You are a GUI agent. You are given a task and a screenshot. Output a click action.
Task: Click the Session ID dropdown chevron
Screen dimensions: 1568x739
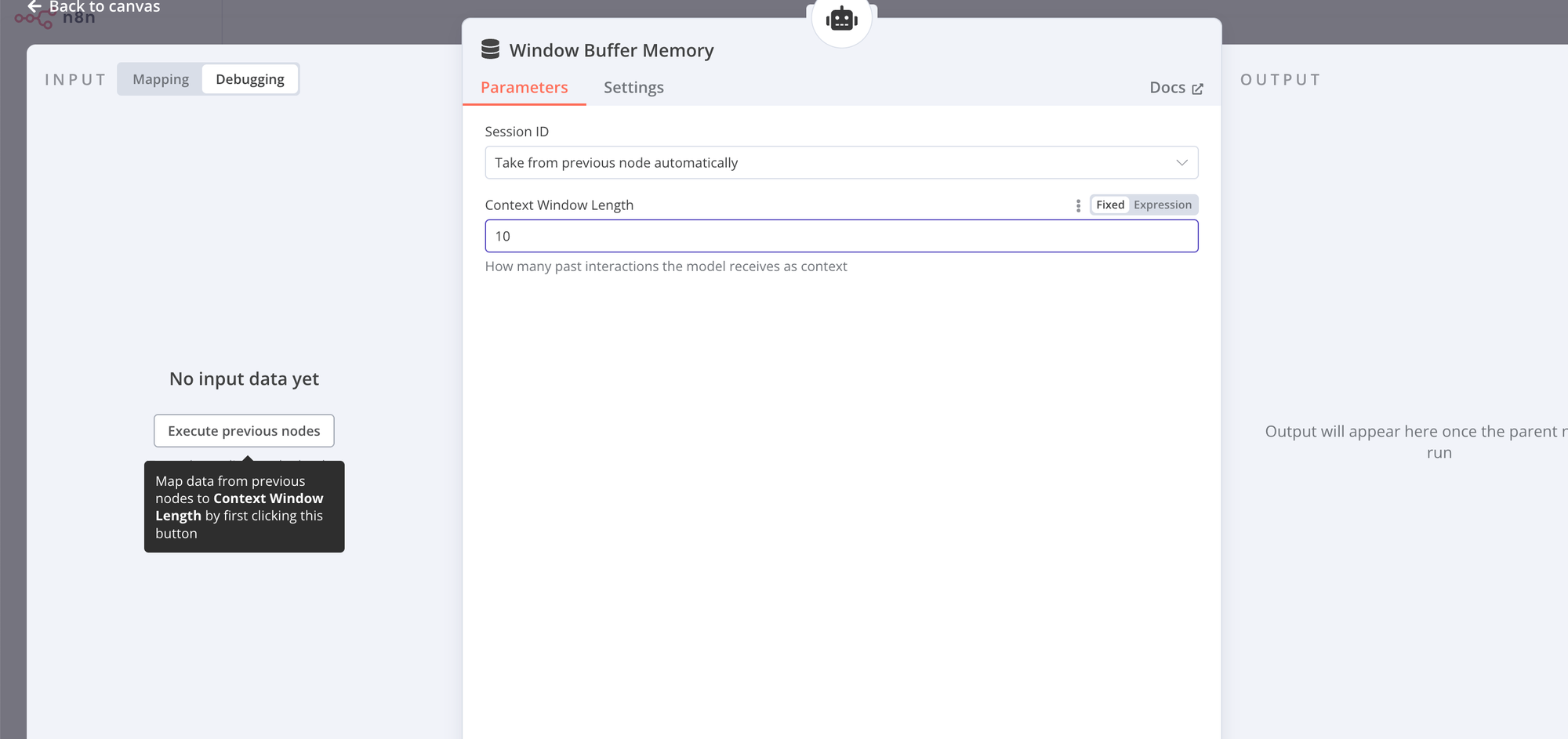click(1182, 162)
